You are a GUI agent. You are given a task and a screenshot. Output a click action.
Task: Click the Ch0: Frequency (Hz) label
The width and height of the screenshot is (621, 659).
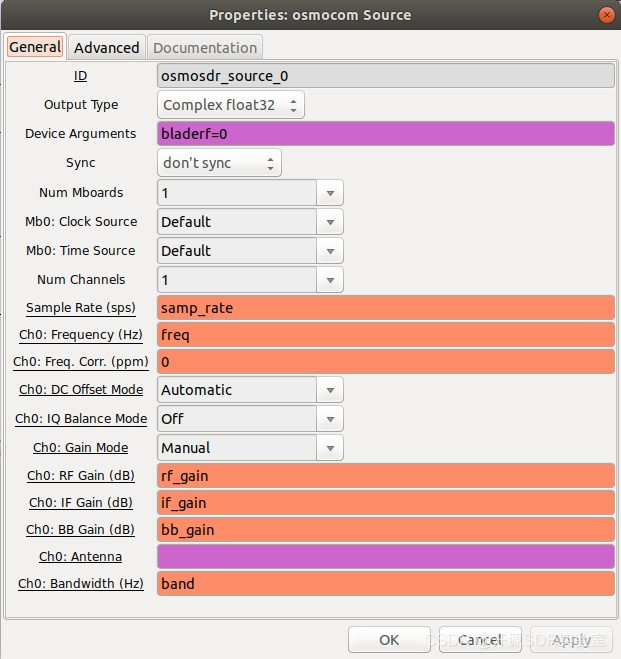81,335
